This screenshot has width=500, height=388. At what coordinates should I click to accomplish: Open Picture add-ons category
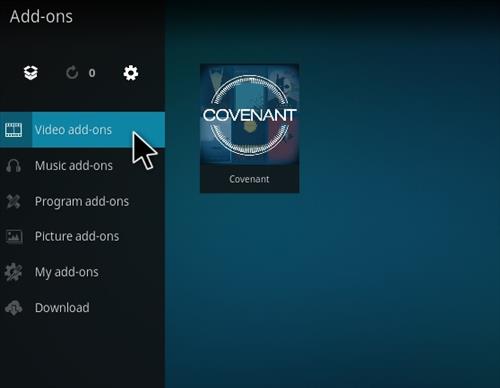point(82,237)
